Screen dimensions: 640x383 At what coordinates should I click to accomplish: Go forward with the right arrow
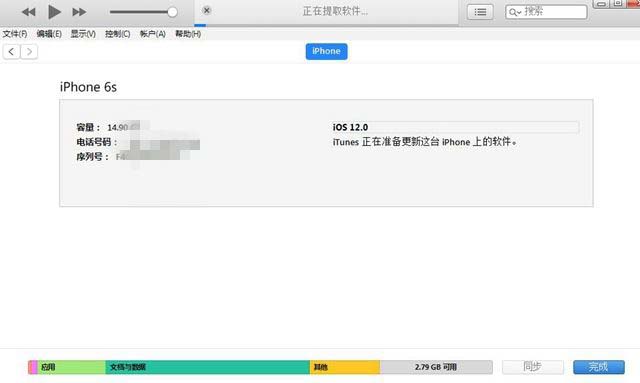pos(29,51)
